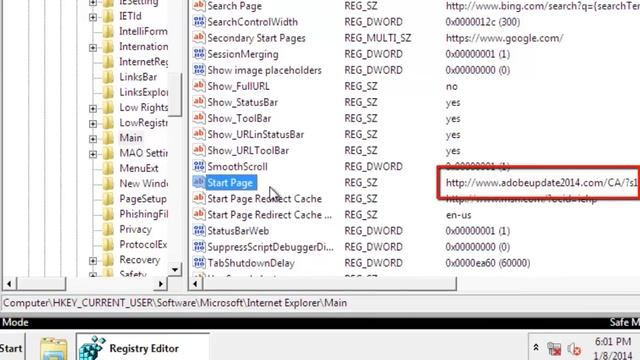This screenshot has height=360, width=640.
Task: Click the muted volume tray icon
Action: [x=574, y=349]
